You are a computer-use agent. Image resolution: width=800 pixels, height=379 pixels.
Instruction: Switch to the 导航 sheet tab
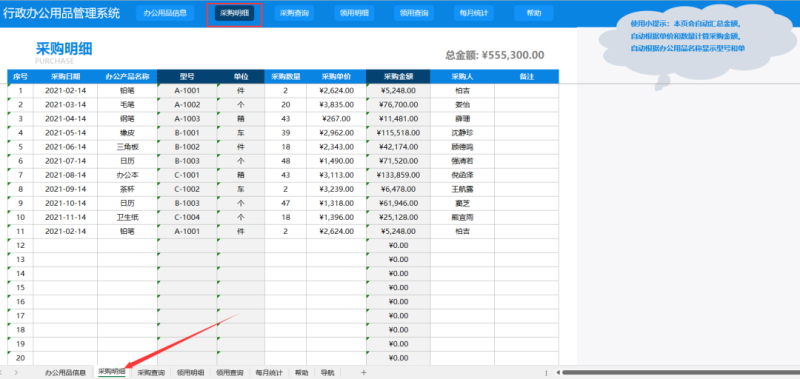tap(328, 372)
